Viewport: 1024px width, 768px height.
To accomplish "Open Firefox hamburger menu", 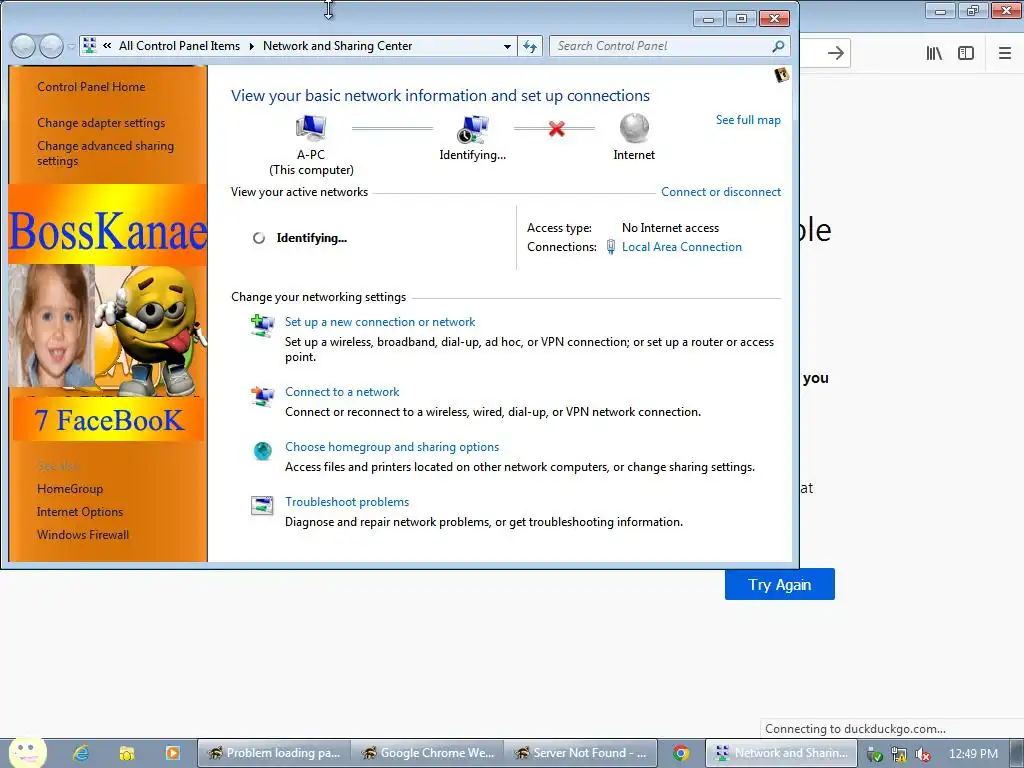I will click(1005, 53).
